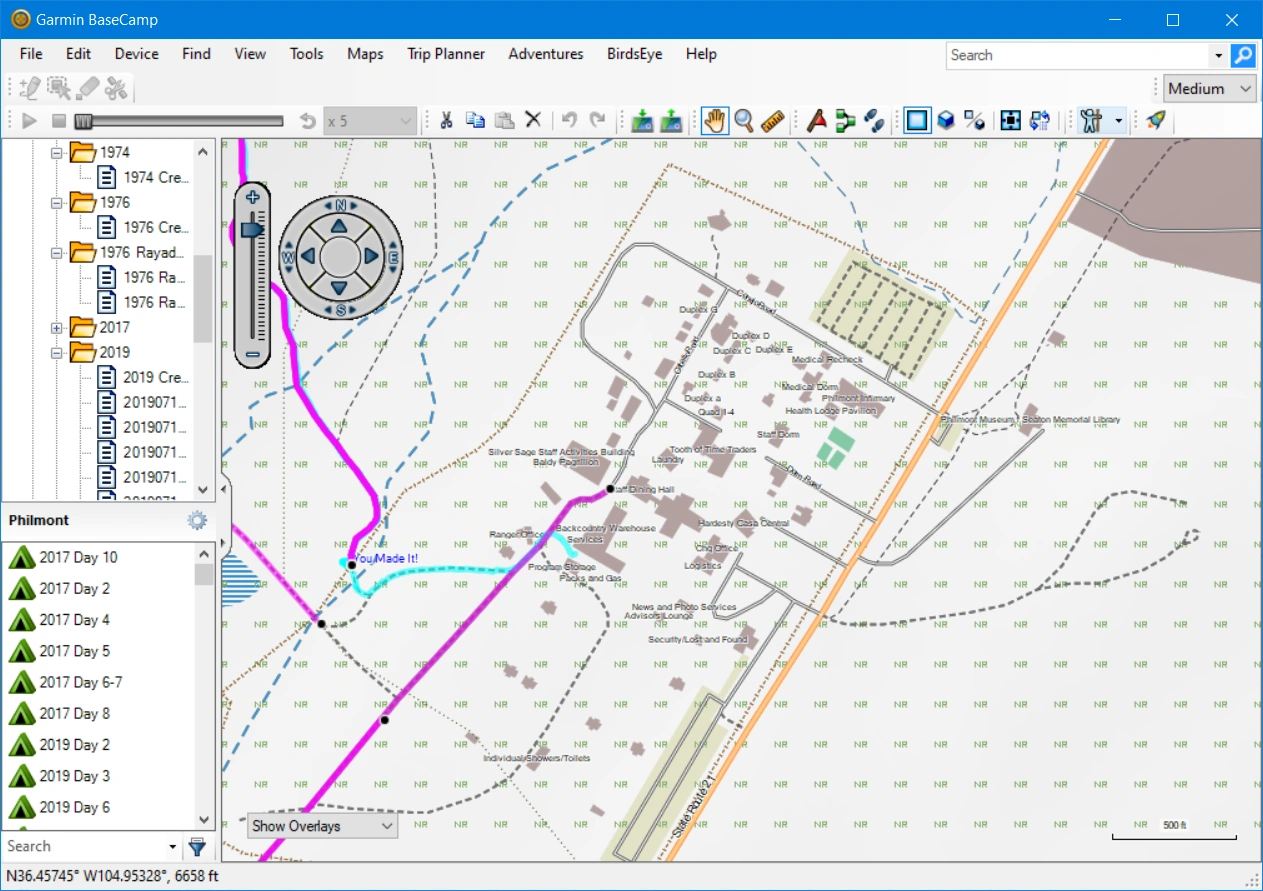Screen dimensions: 1263x891
Task: Toggle the Hand pan tool
Action: click(x=714, y=121)
